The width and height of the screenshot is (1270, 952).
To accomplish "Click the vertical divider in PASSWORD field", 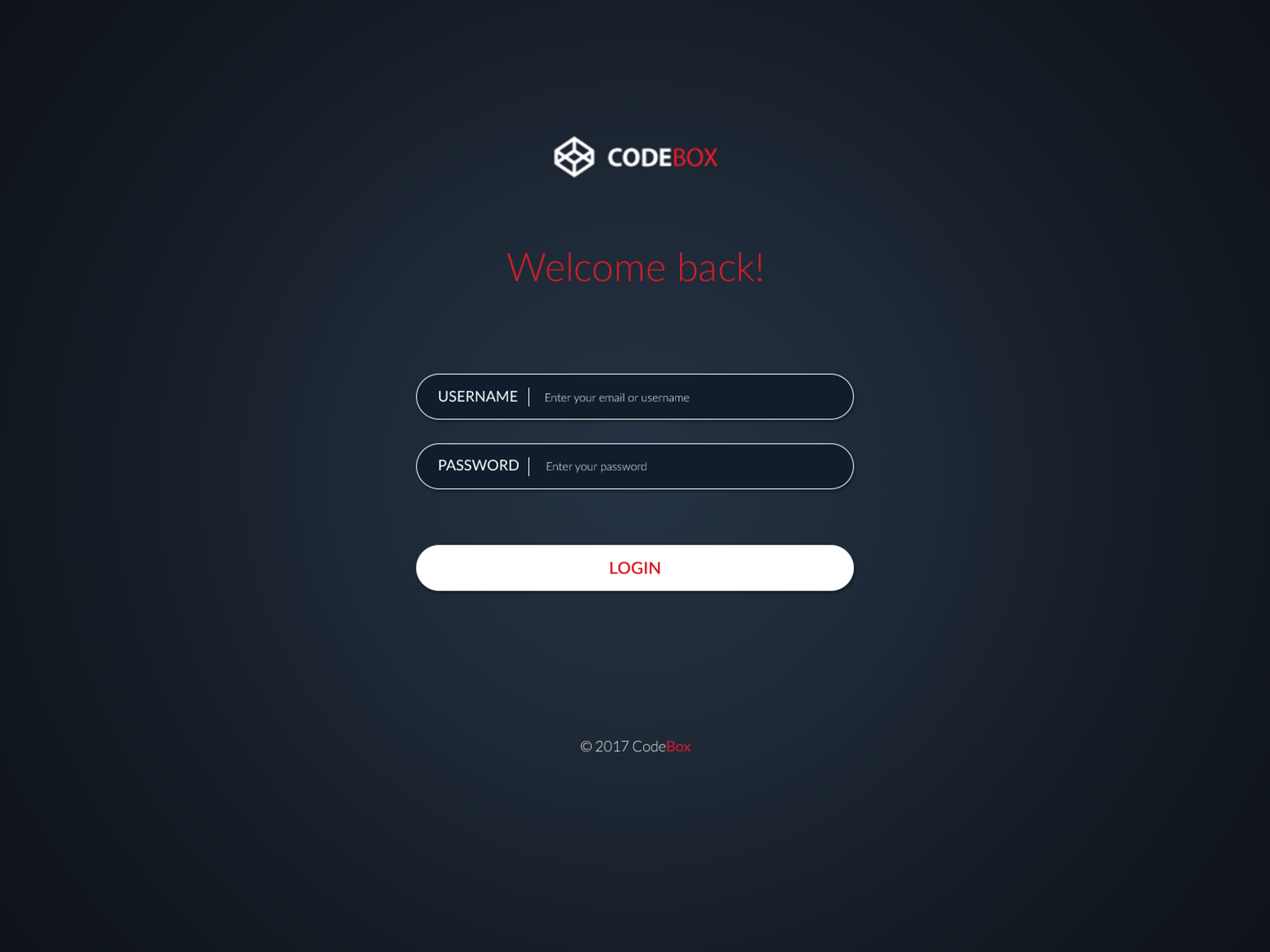I will [530, 465].
